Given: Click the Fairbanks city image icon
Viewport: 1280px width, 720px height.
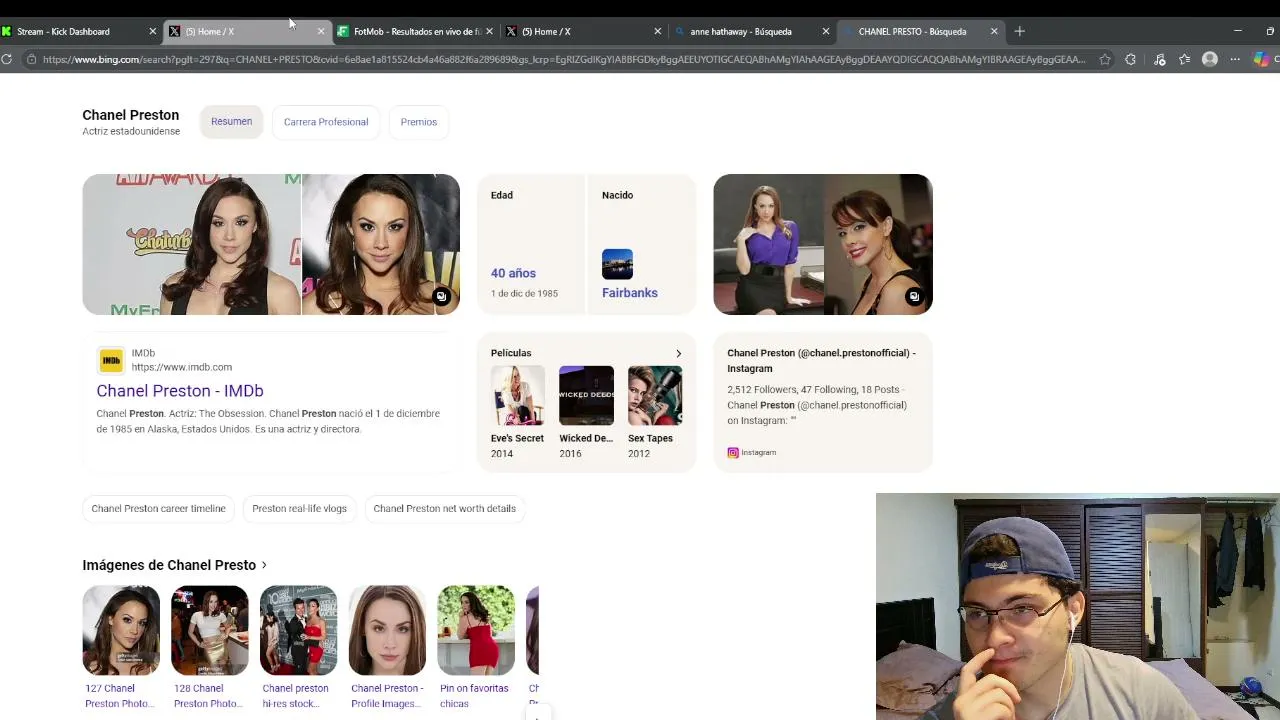Looking at the screenshot, I should click(617, 264).
